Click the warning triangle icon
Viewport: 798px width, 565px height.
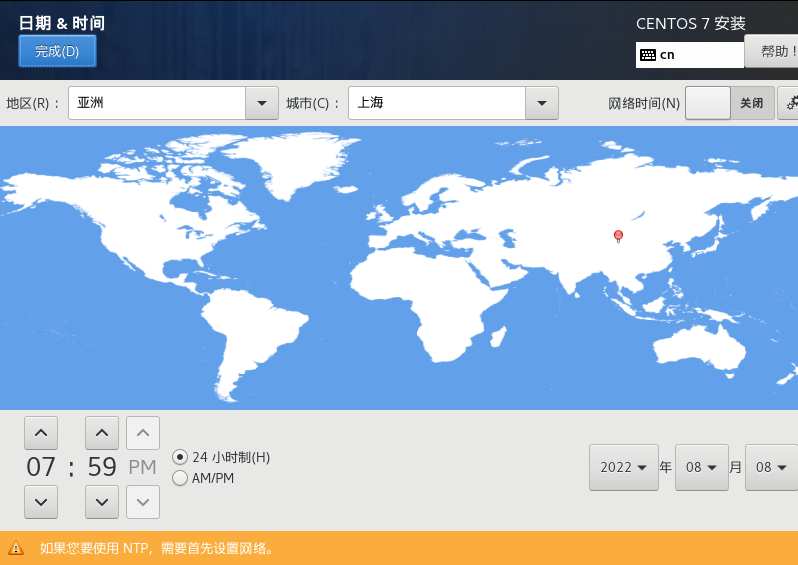16,548
